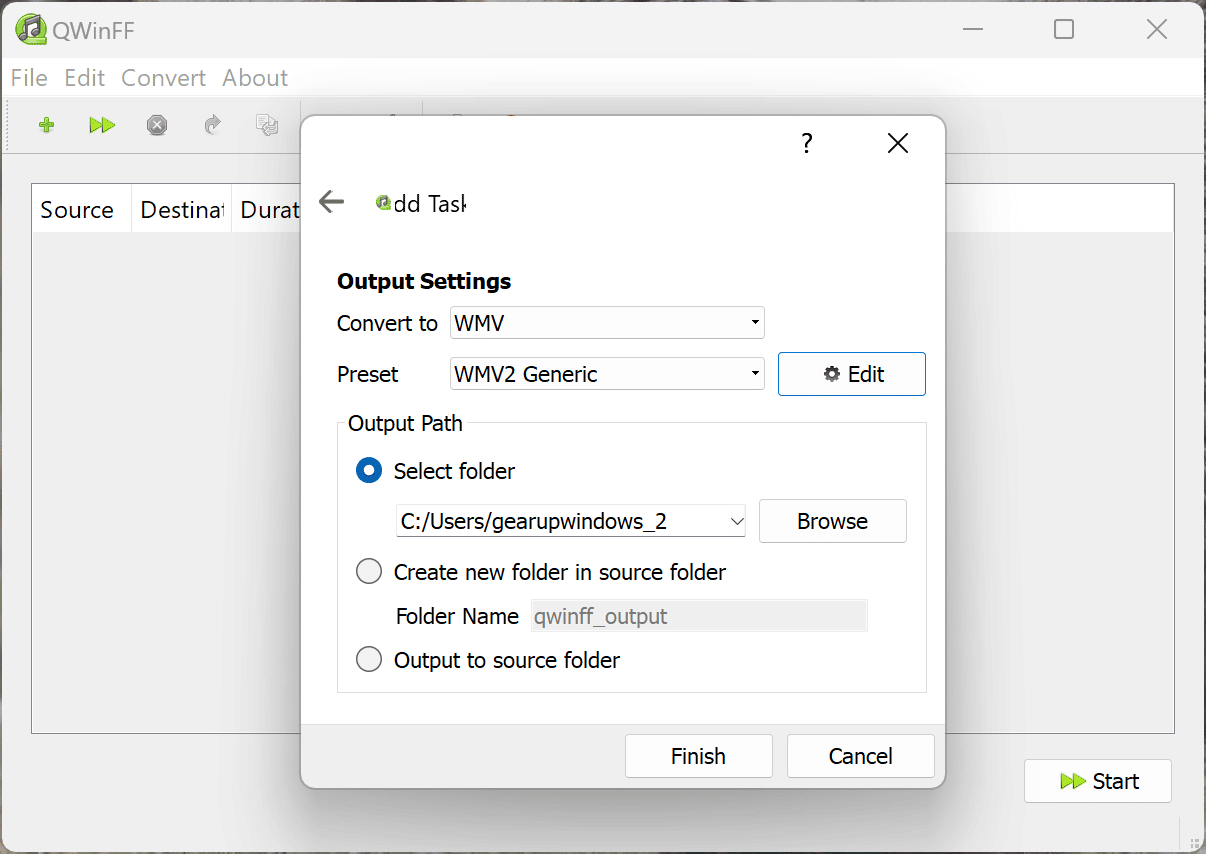Click the question mark help button
Image resolution: width=1206 pixels, height=854 pixels.
807,143
